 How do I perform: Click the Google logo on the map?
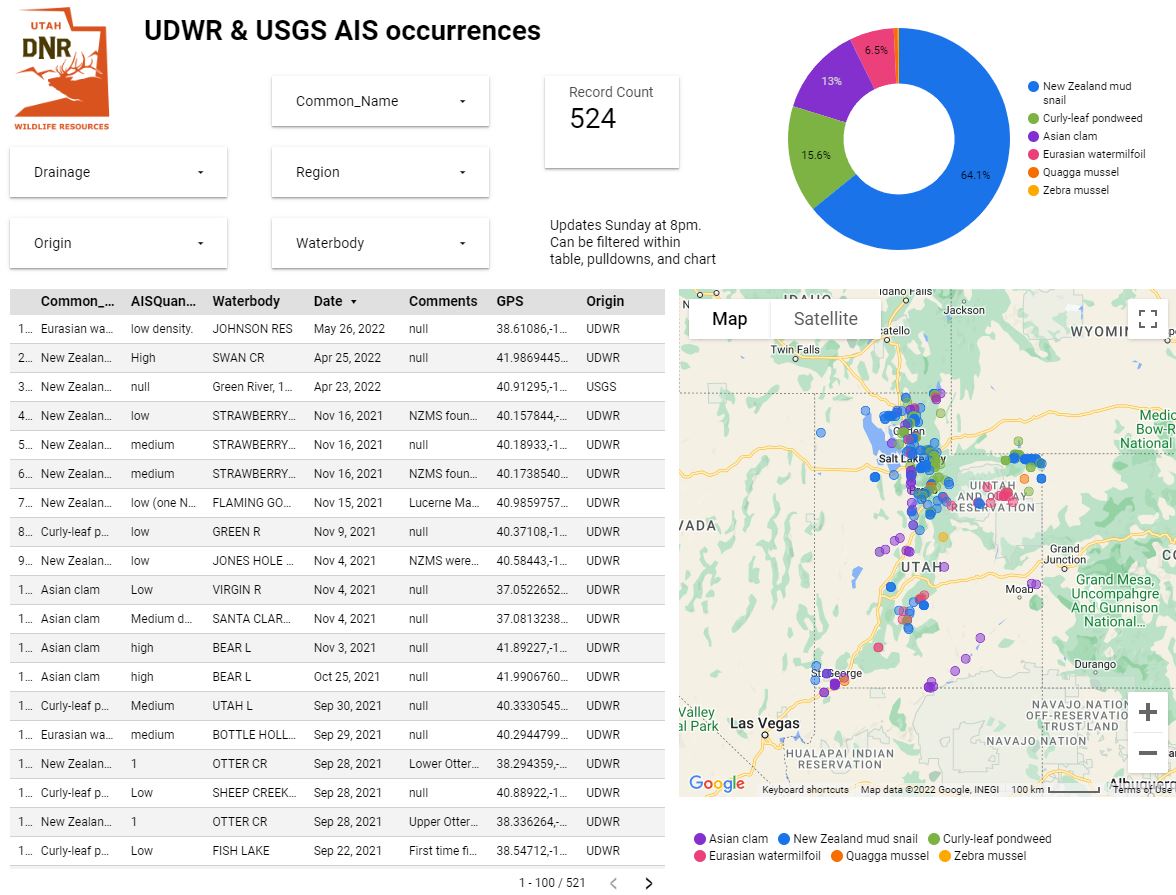(716, 784)
